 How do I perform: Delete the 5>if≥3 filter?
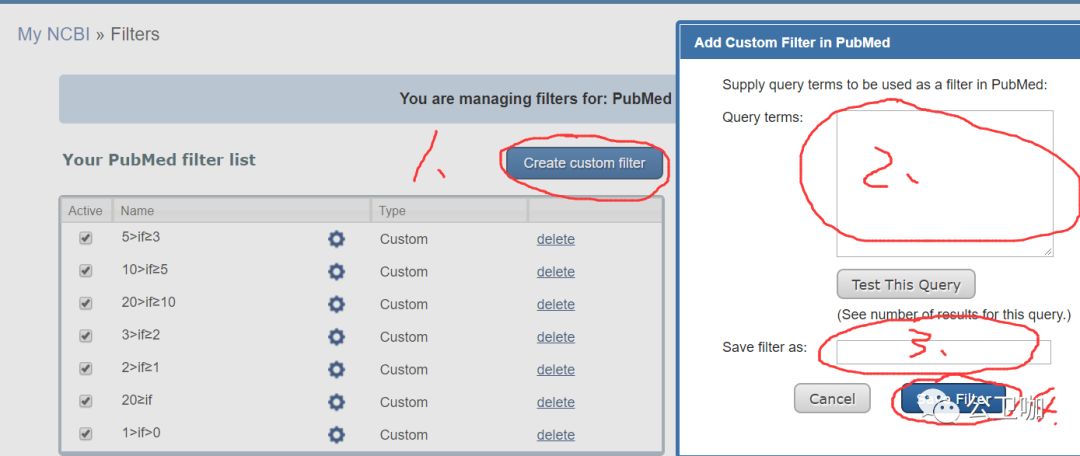point(556,239)
